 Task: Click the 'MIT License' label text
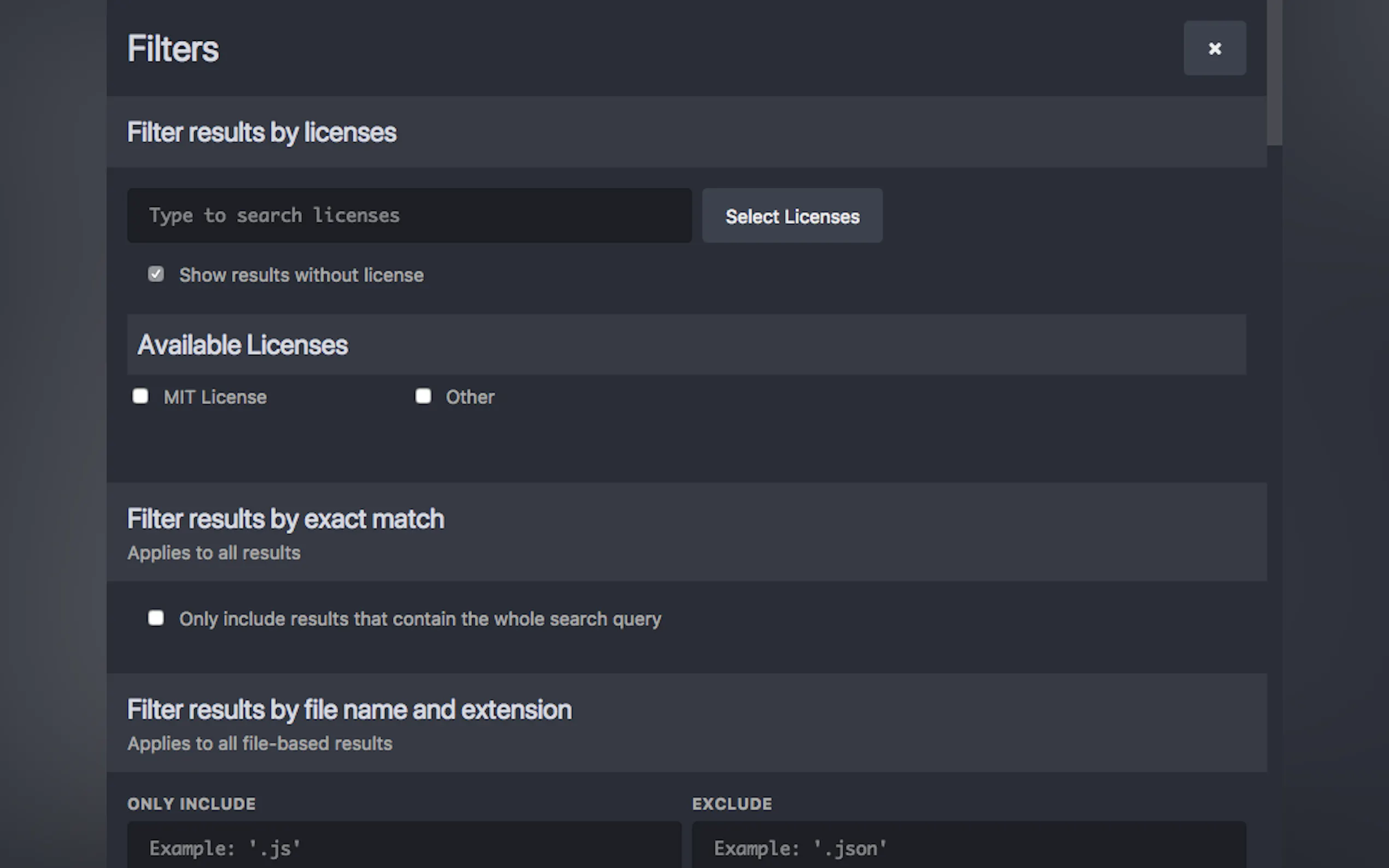click(x=215, y=397)
